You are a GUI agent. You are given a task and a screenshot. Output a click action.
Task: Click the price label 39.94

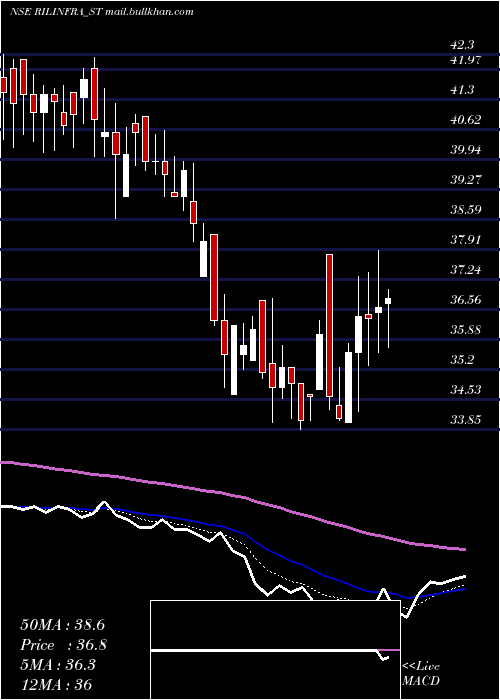465,150
